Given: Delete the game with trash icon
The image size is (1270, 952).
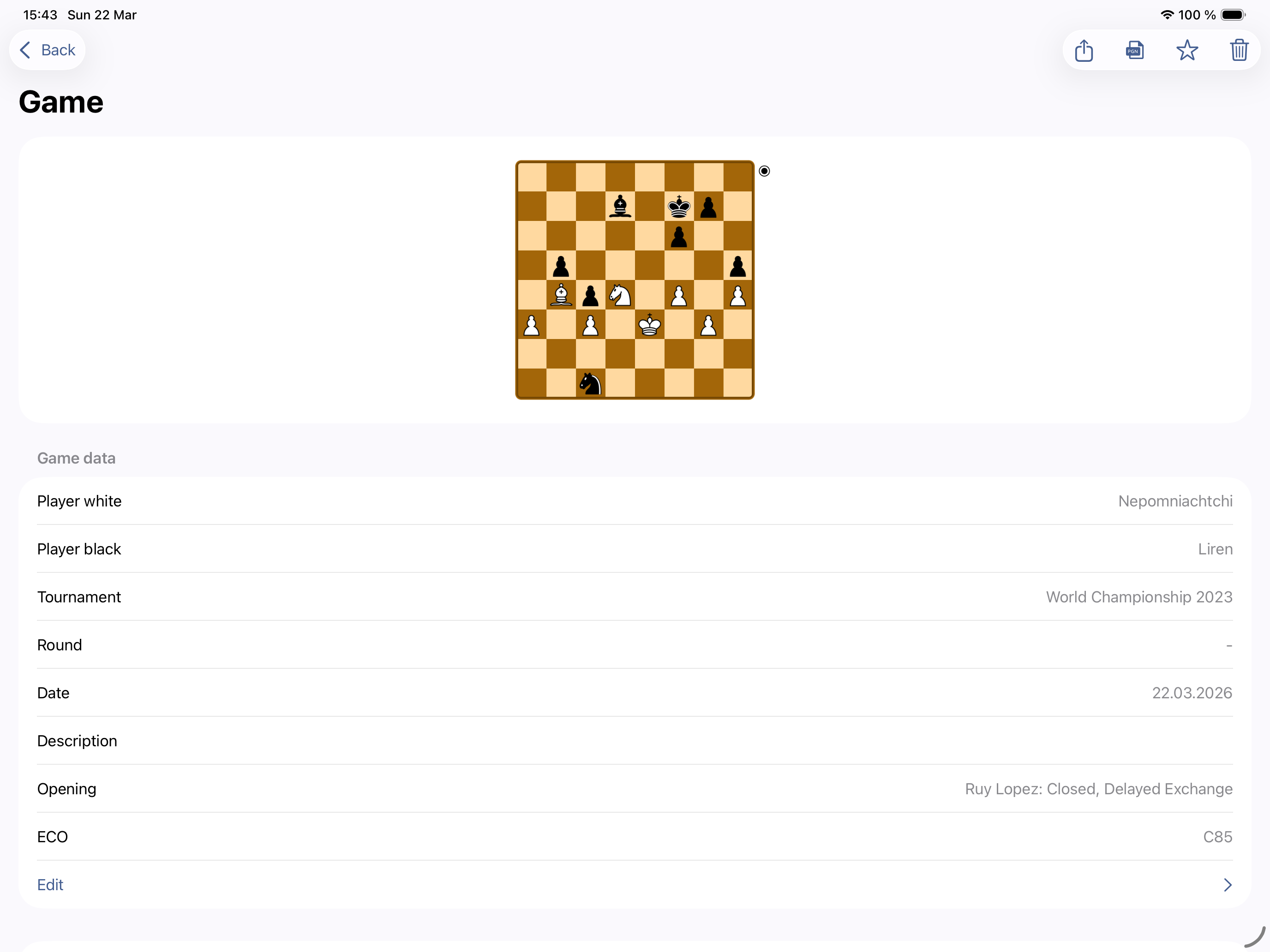Looking at the screenshot, I should (1239, 50).
